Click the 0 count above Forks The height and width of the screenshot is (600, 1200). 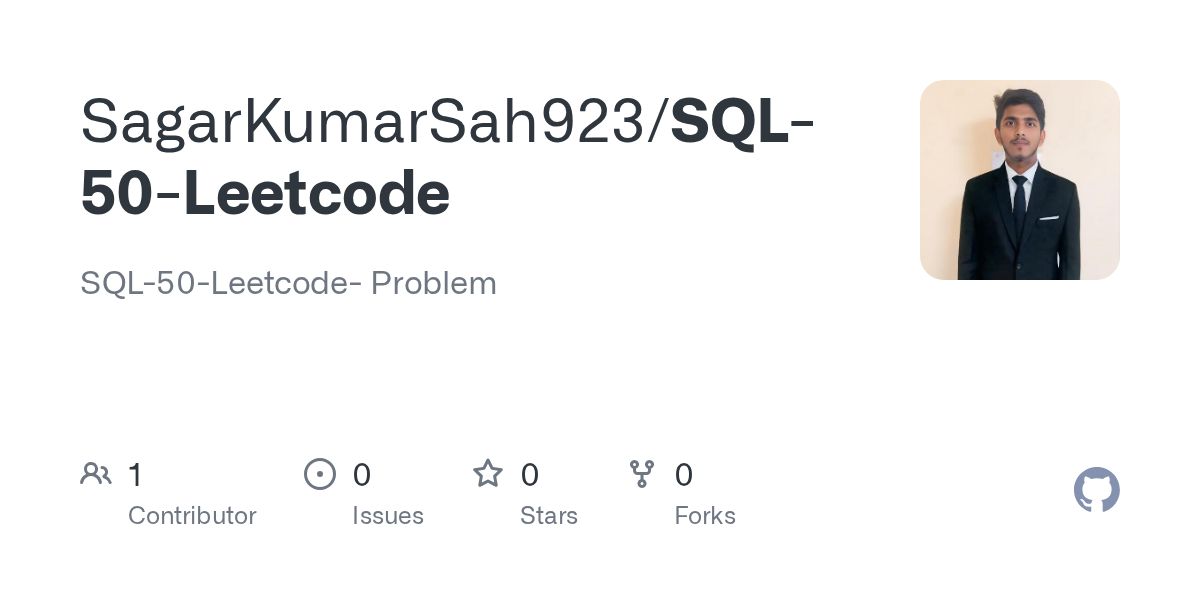684,474
